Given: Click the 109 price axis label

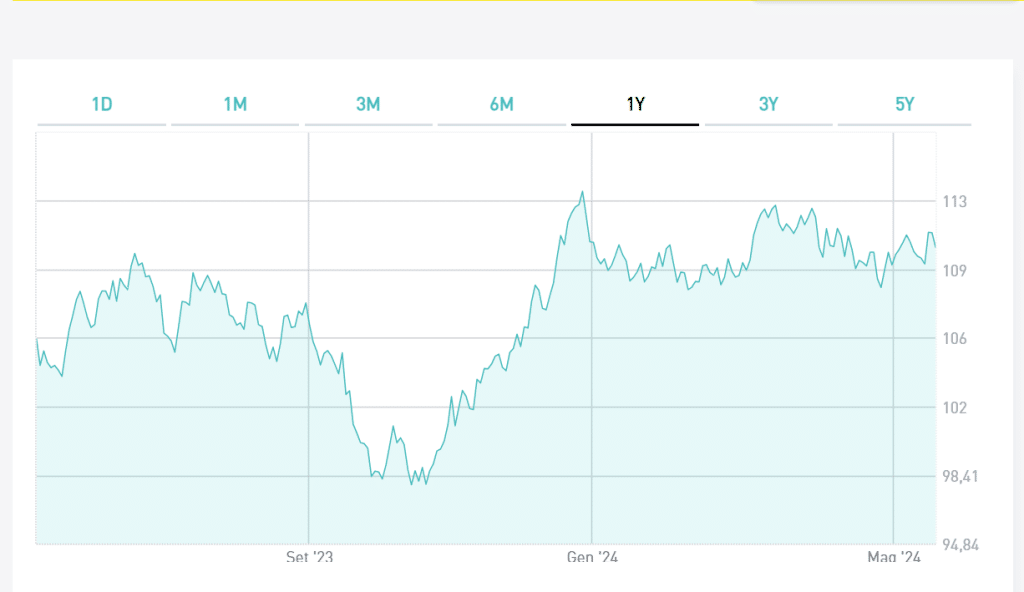Looking at the screenshot, I should (x=955, y=270).
